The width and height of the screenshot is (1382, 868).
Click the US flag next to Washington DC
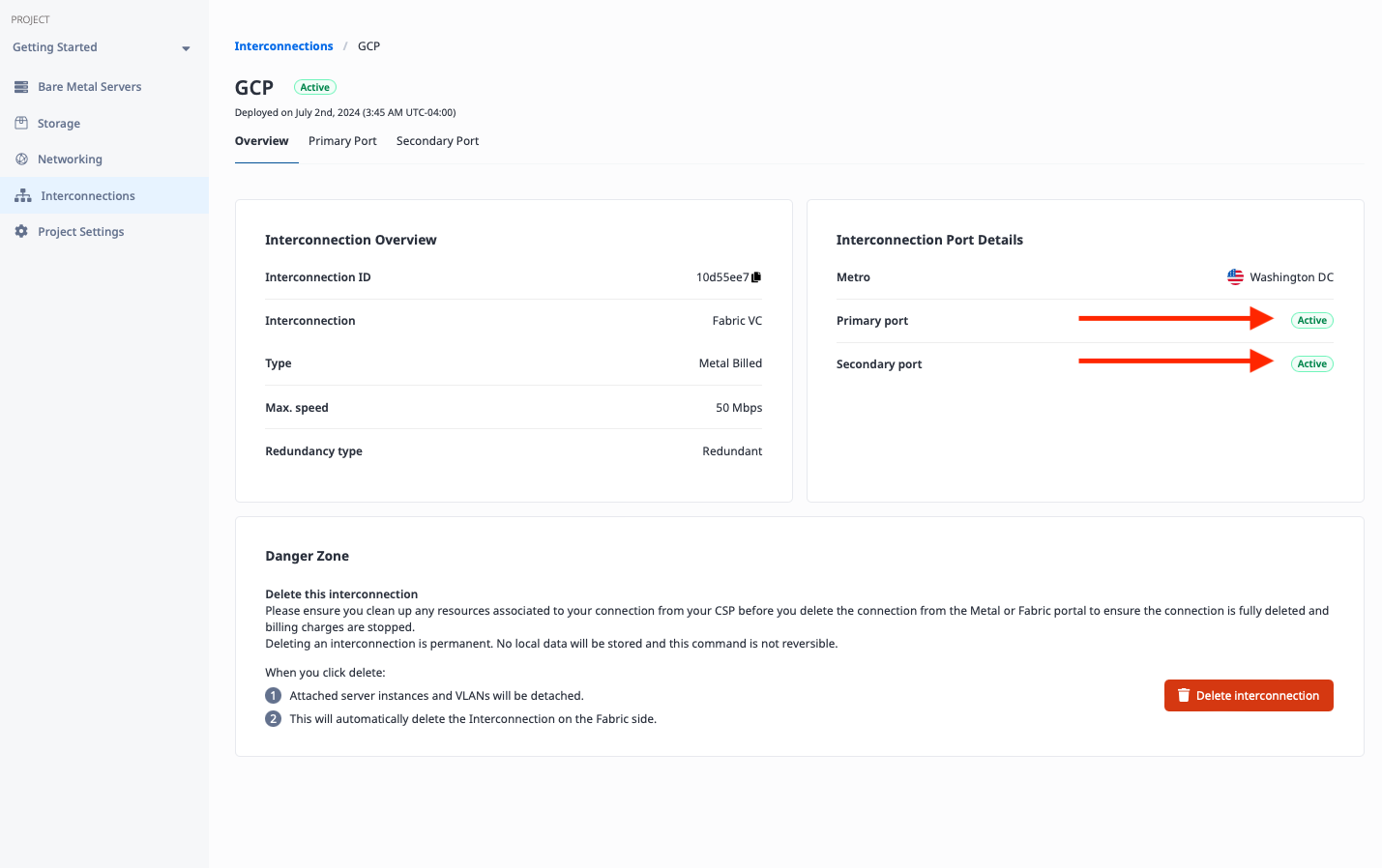click(x=1235, y=277)
